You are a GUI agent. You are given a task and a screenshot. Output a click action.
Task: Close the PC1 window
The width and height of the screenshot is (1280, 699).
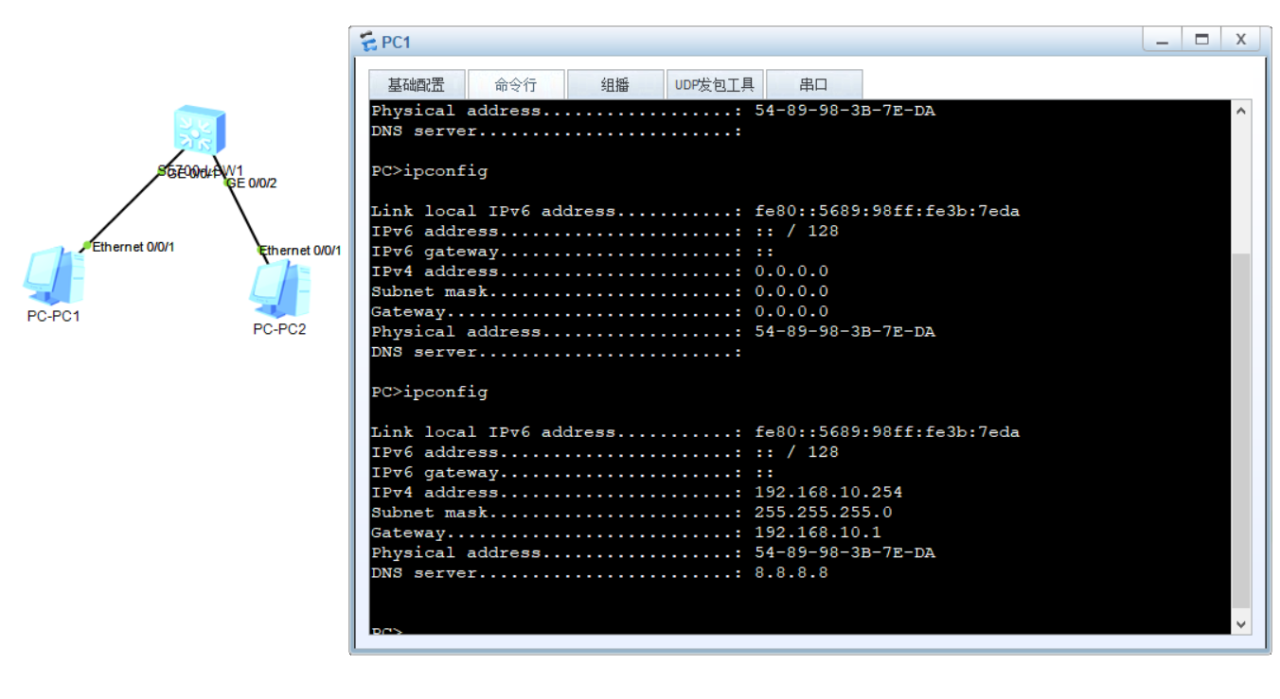[x=1240, y=40]
